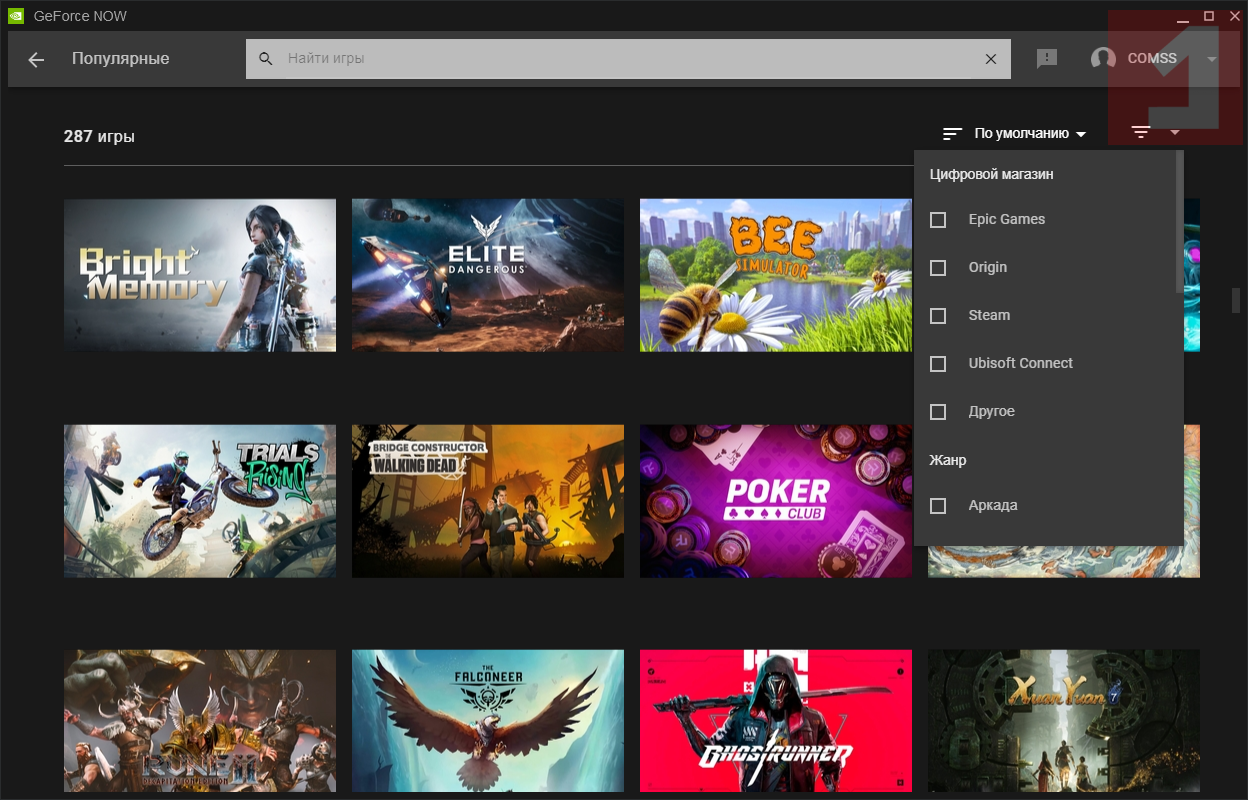Open The Falconeer game tile

coord(488,721)
